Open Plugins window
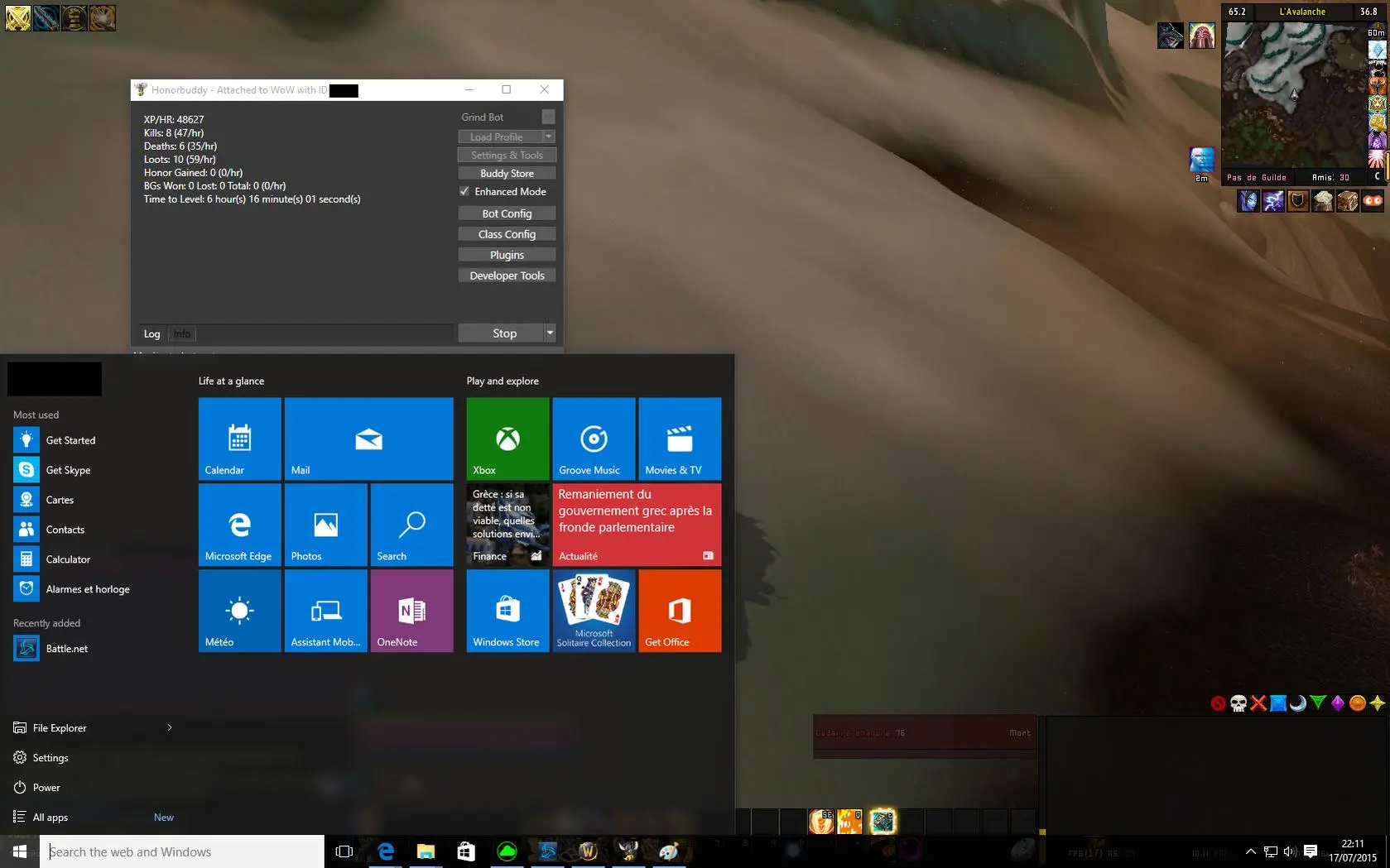Image resolution: width=1390 pixels, height=868 pixels. click(x=507, y=255)
